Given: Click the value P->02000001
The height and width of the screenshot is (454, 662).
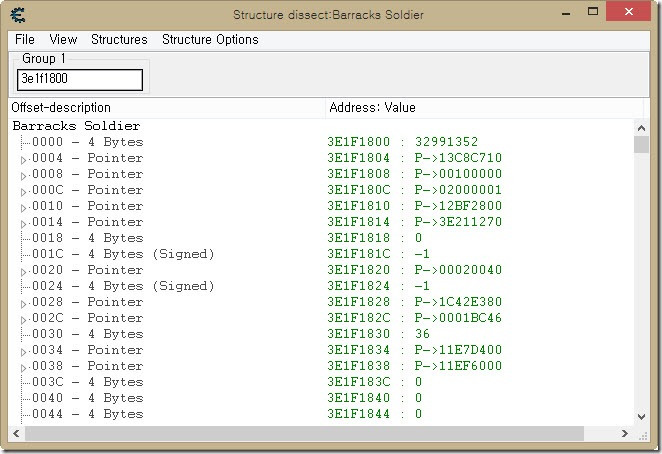Looking at the screenshot, I should pos(458,190).
